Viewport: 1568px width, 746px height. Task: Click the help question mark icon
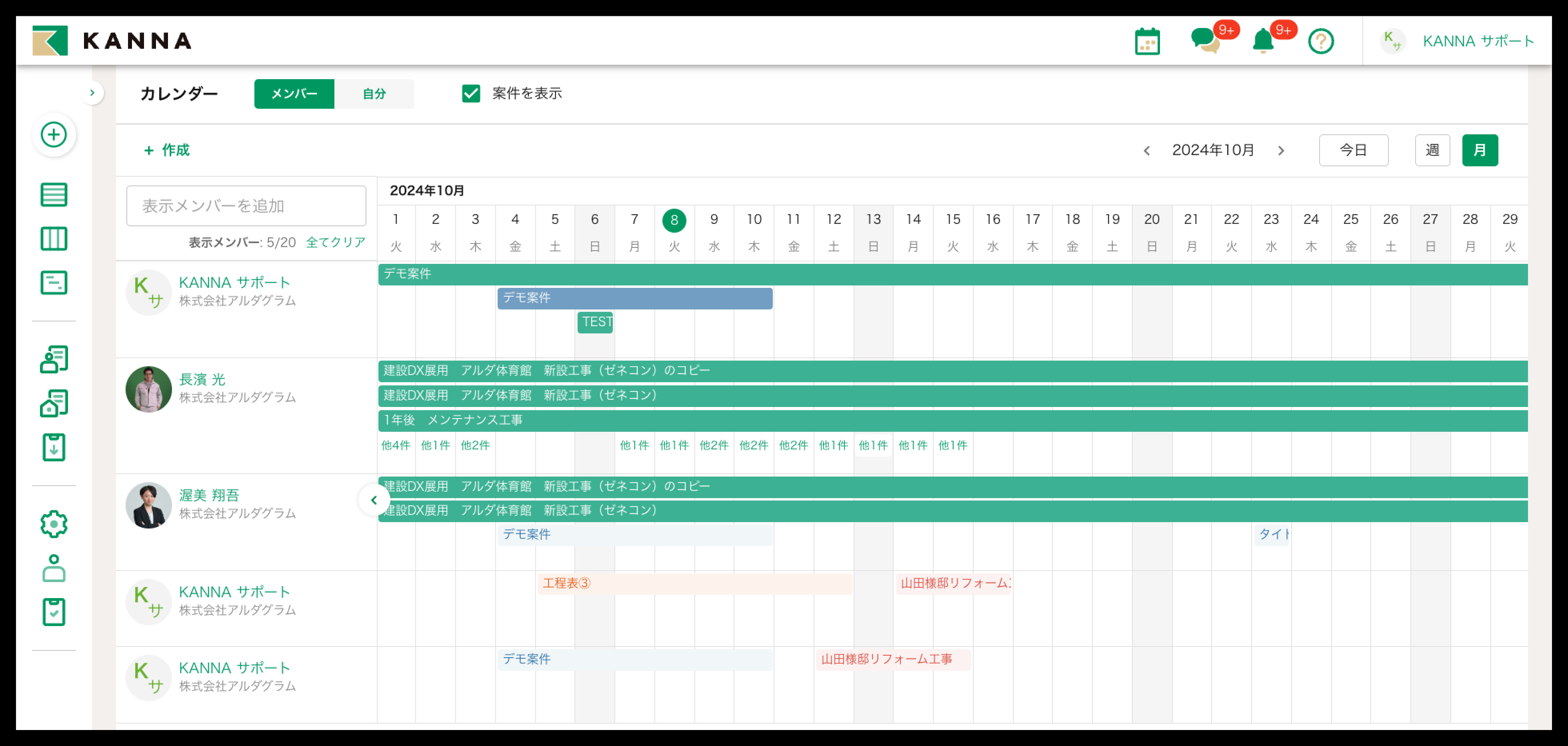tap(1320, 41)
